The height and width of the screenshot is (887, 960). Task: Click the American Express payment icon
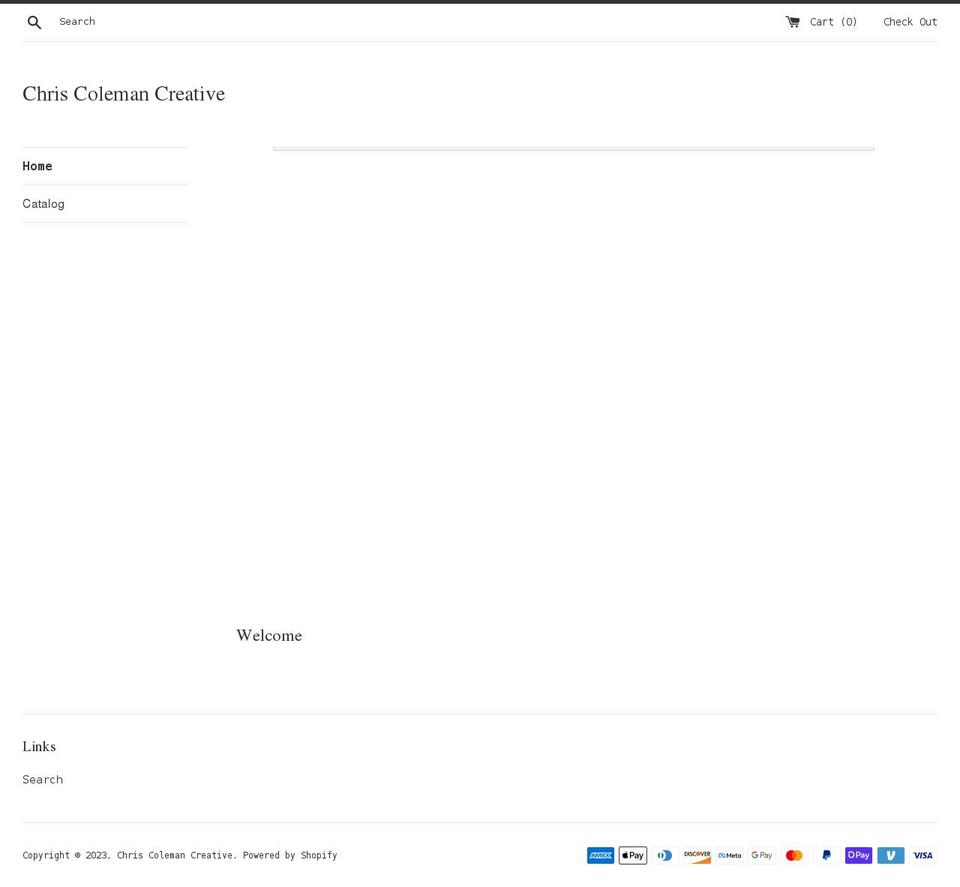pos(601,855)
